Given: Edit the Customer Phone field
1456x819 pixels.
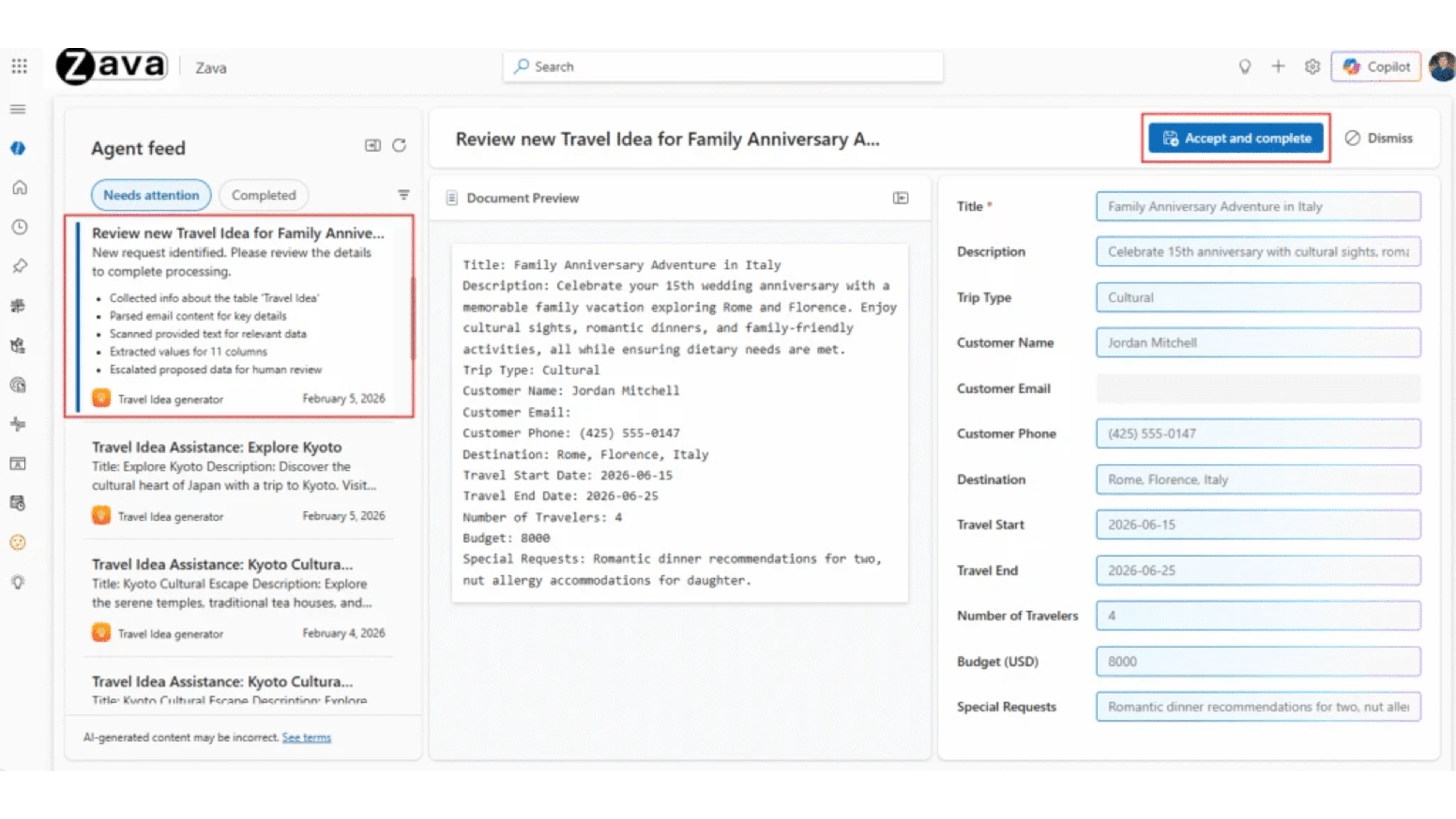Looking at the screenshot, I should coord(1258,433).
